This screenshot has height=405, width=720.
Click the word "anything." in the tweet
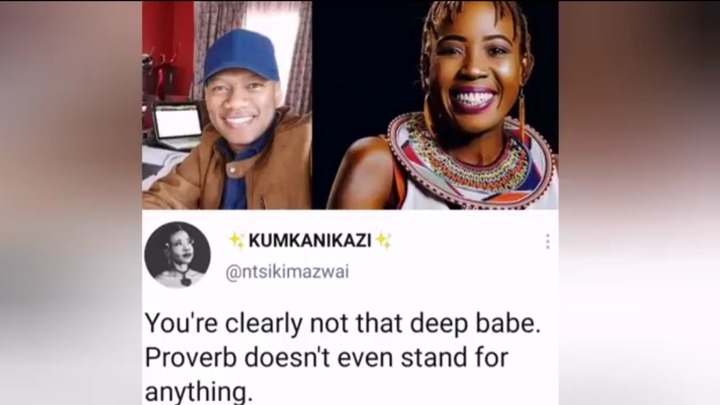click(199, 393)
